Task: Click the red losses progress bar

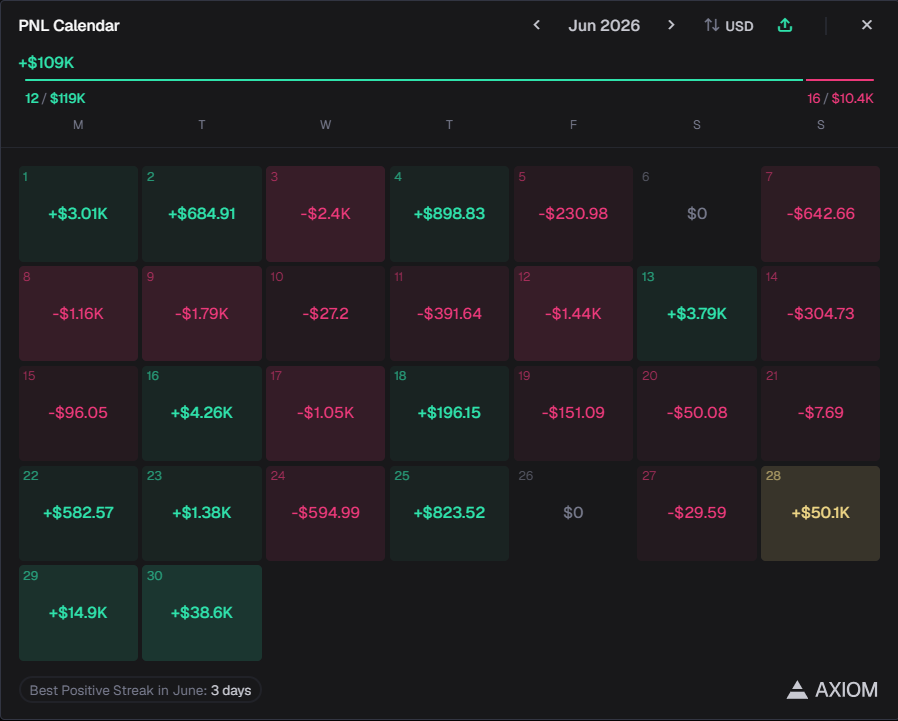Action: (x=840, y=80)
